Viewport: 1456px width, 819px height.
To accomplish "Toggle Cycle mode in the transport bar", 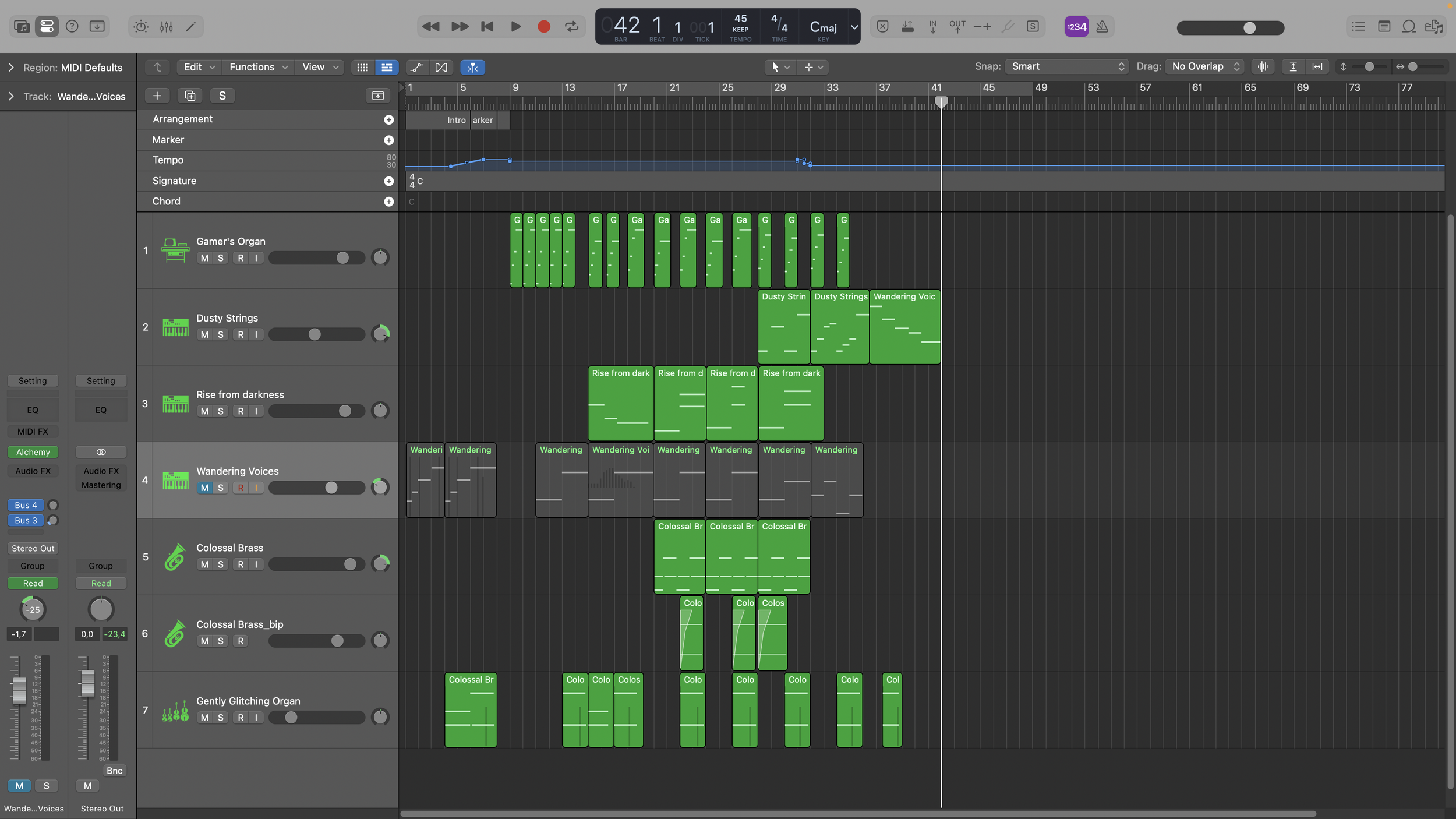I will pyautogui.click(x=571, y=27).
